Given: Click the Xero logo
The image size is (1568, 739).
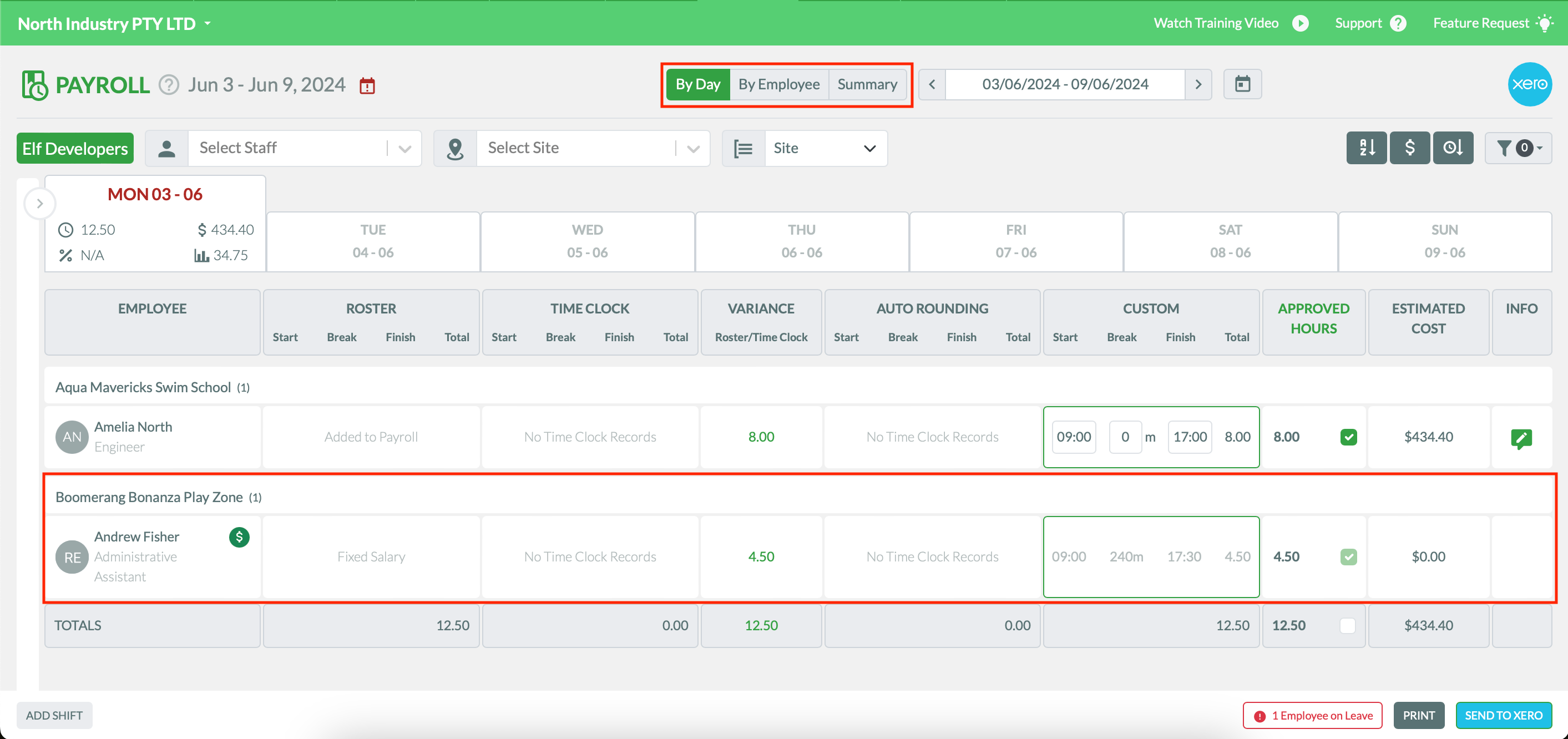Looking at the screenshot, I should [1530, 84].
